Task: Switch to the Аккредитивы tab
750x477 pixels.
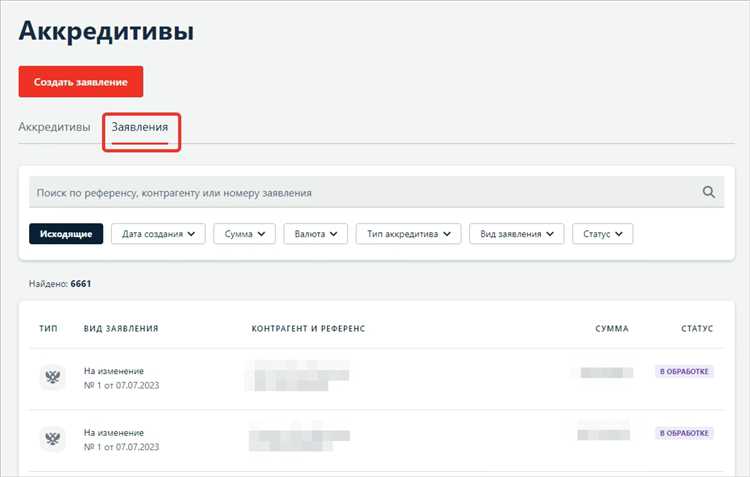Action: [55, 127]
